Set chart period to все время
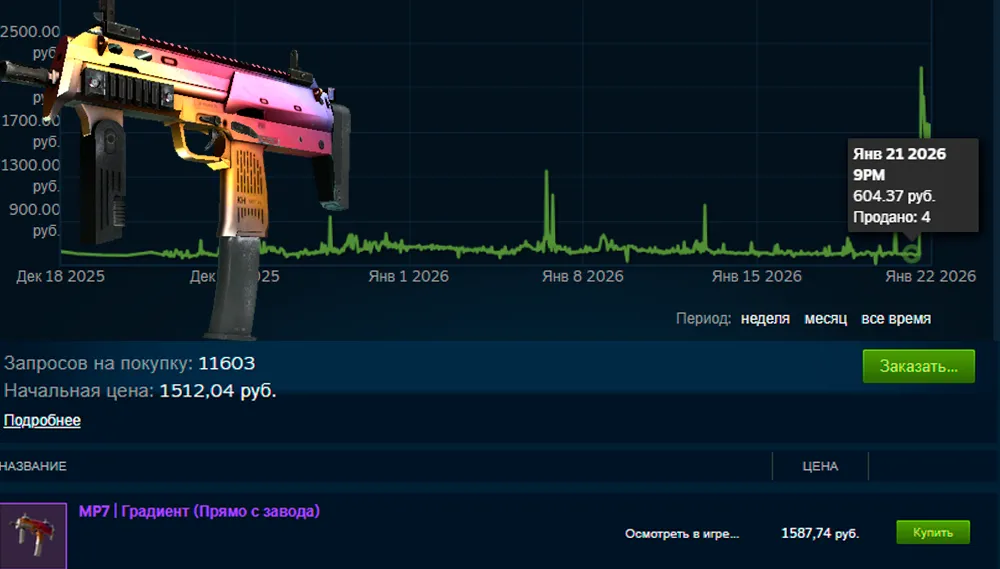Image resolution: width=1000 pixels, height=569 pixels. pos(896,318)
